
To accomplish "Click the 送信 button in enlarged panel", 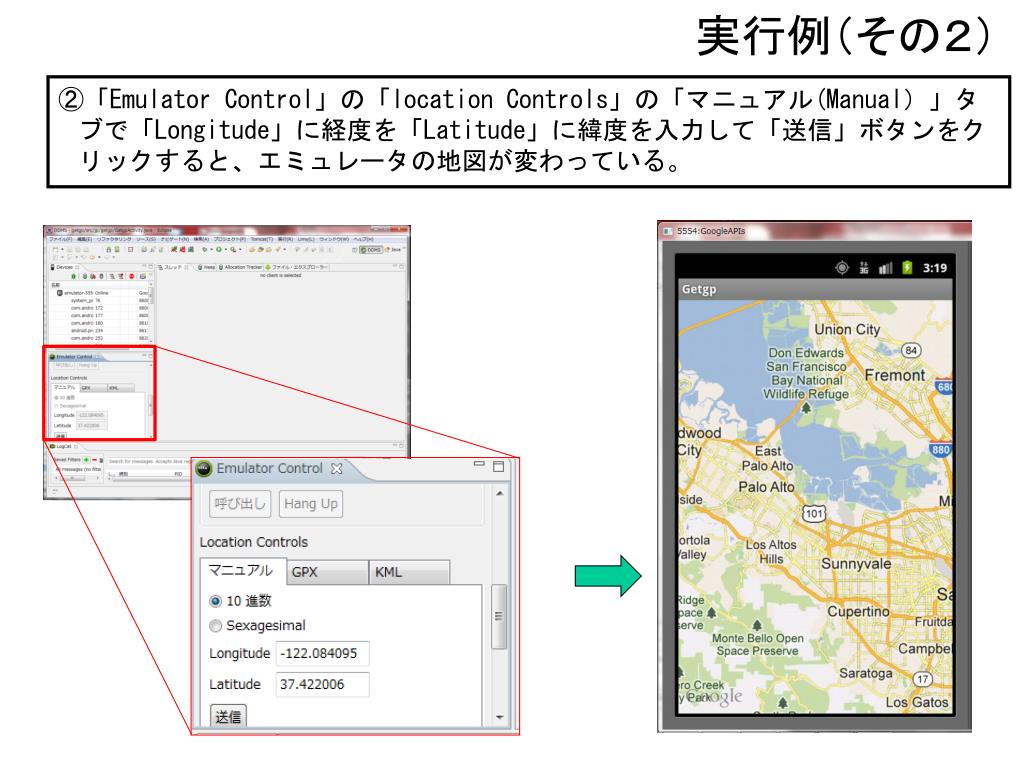I will (x=228, y=716).
